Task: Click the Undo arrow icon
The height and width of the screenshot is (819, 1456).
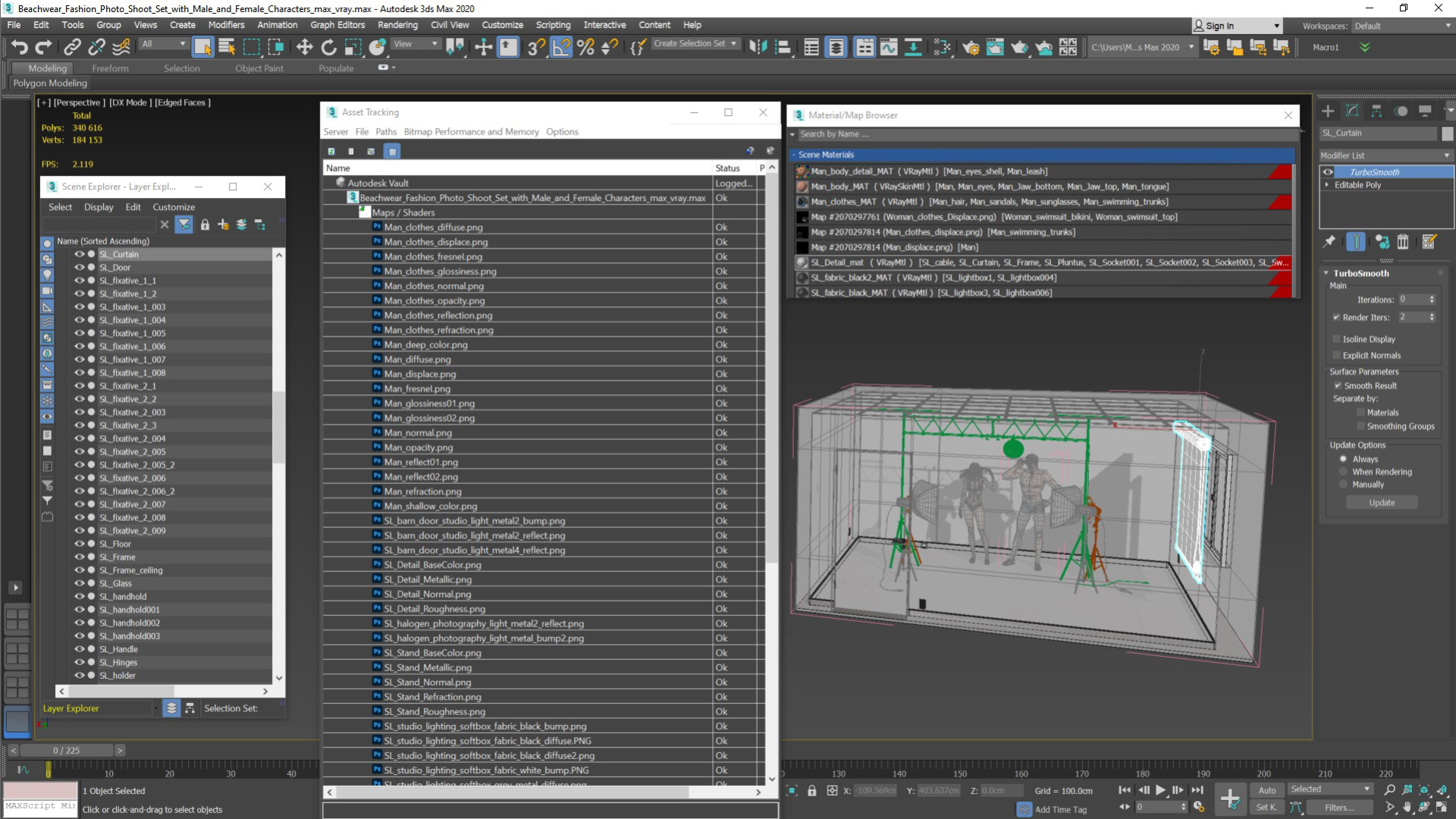Action: point(20,47)
